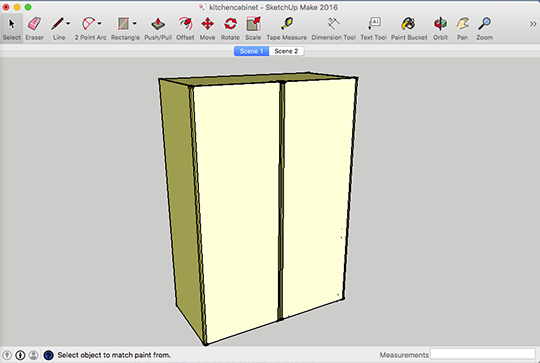
Task: Switch to the Scene 1 tab
Action: [251, 51]
